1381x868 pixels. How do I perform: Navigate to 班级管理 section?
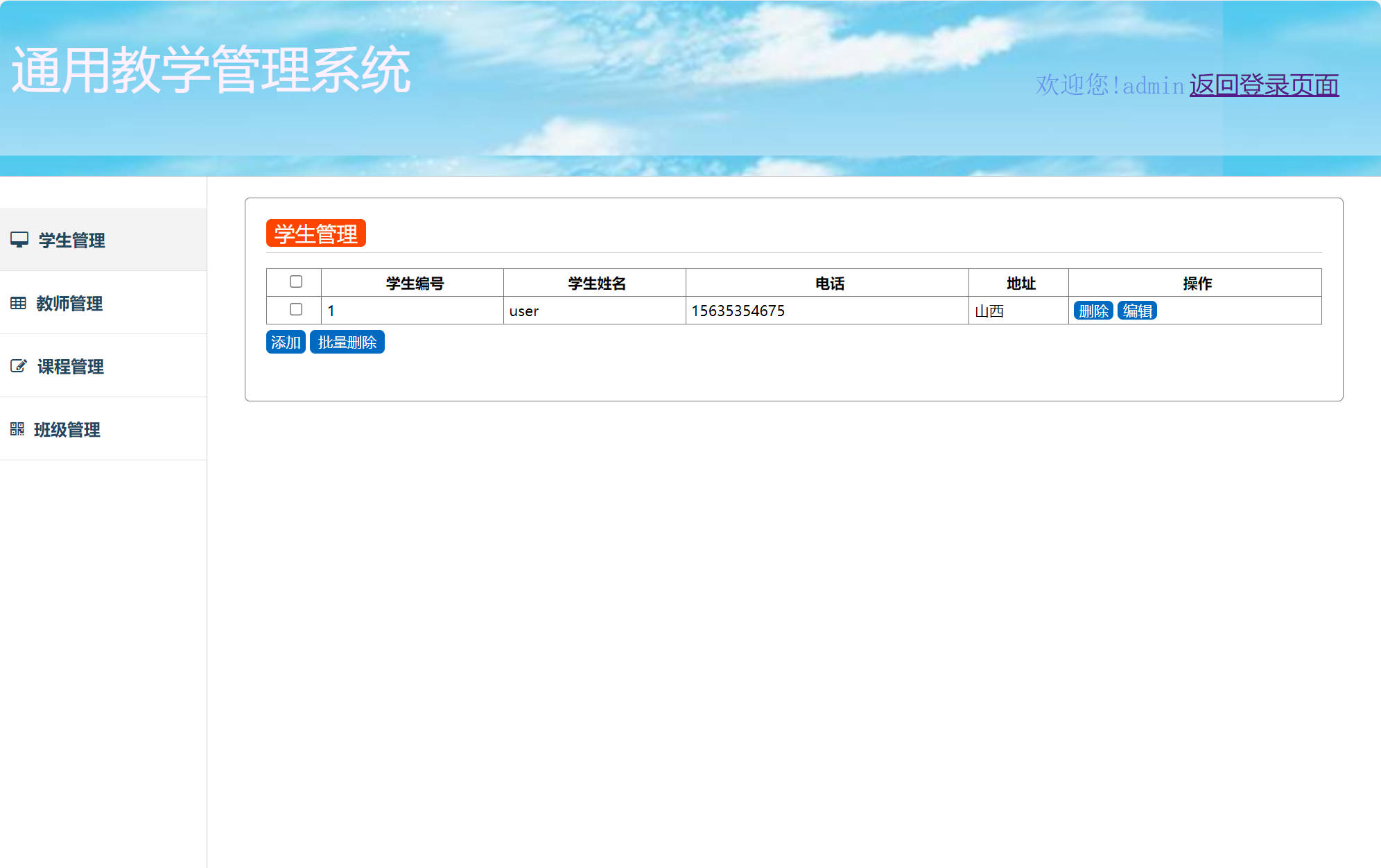[x=67, y=430]
